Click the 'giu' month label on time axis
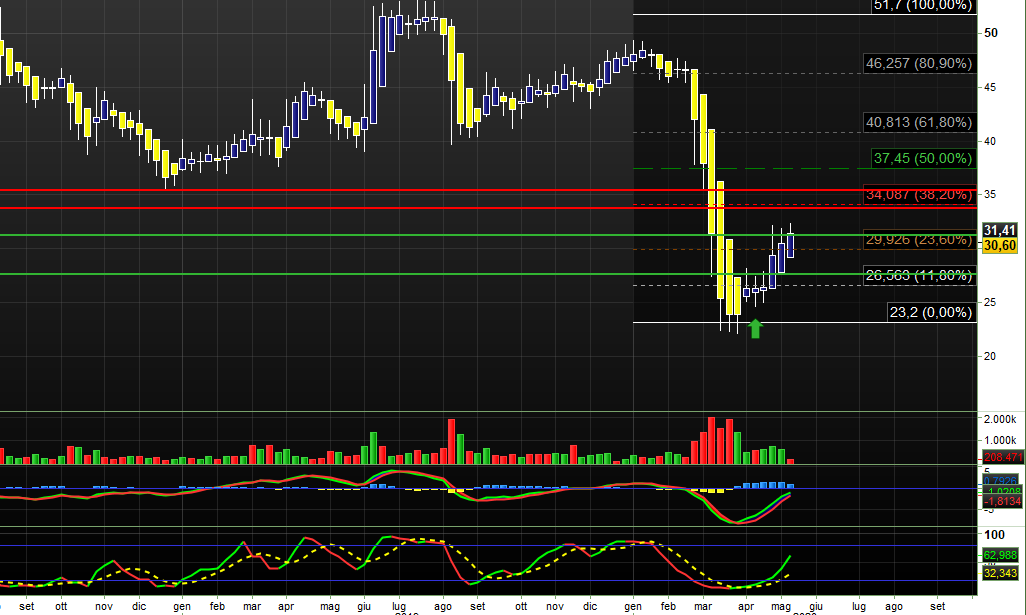 click(816, 606)
